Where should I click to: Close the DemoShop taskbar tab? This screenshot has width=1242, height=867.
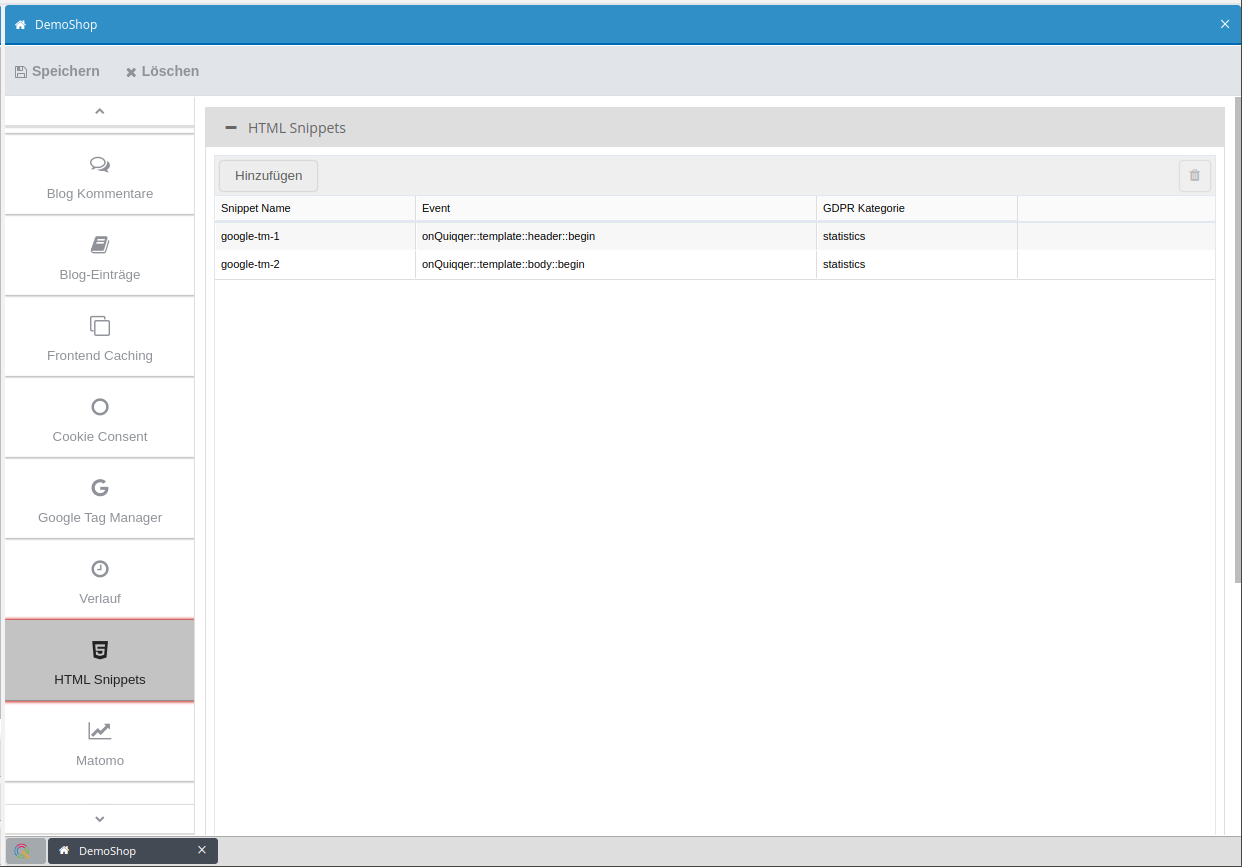click(202, 850)
